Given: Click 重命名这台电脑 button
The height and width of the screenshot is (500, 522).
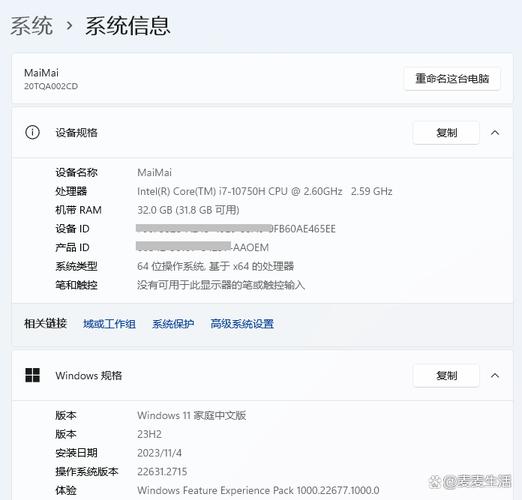Looking at the screenshot, I should coord(452,79).
